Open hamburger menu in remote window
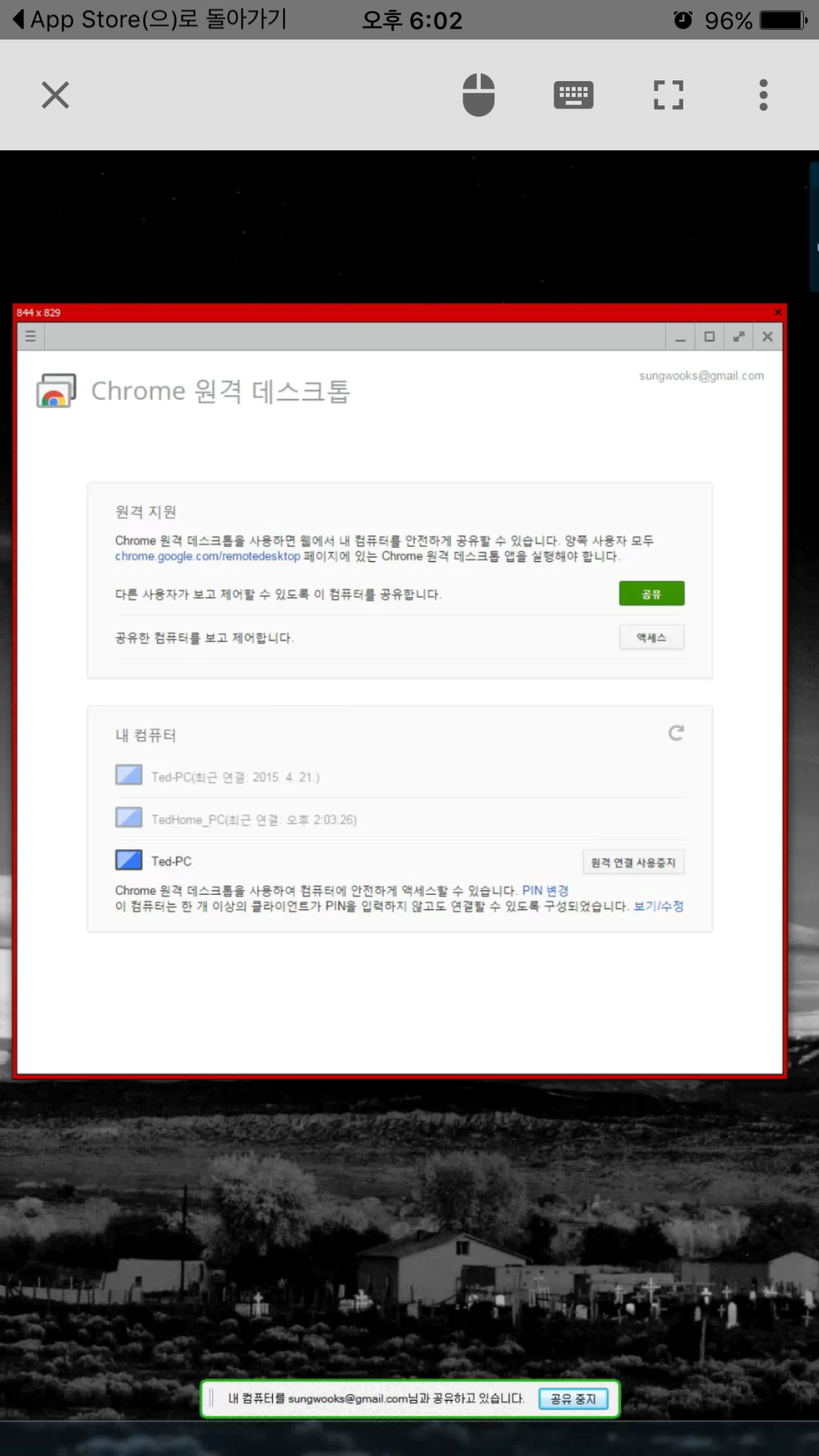819x1456 pixels. pyautogui.click(x=30, y=336)
